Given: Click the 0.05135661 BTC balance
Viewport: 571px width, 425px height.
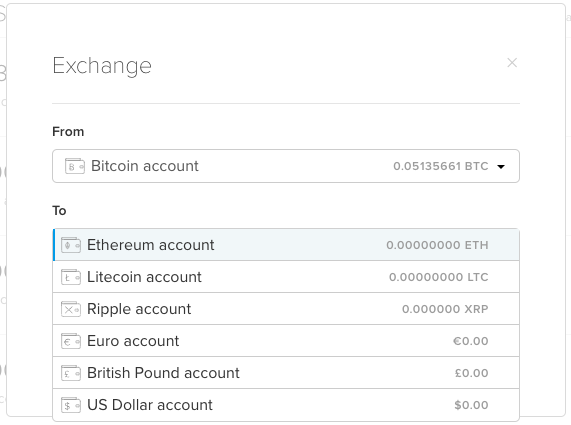Looking at the screenshot, I should coord(441,166).
